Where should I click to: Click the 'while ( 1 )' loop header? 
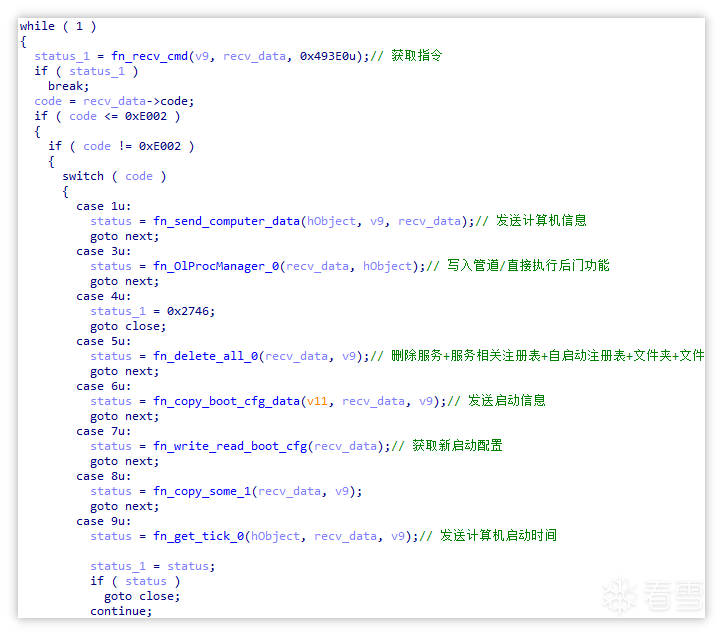pos(58,26)
